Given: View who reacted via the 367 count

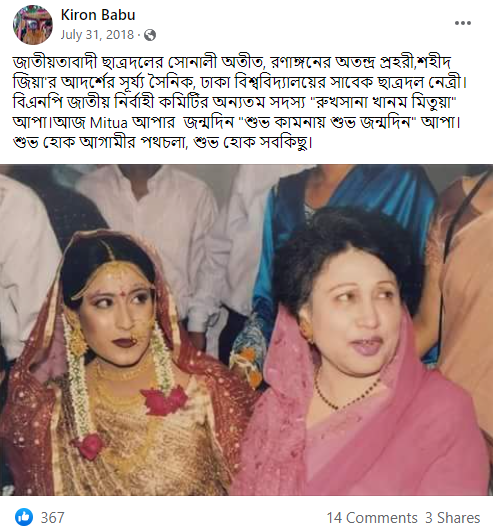Looking at the screenshot, I should (x=52, y=518).
